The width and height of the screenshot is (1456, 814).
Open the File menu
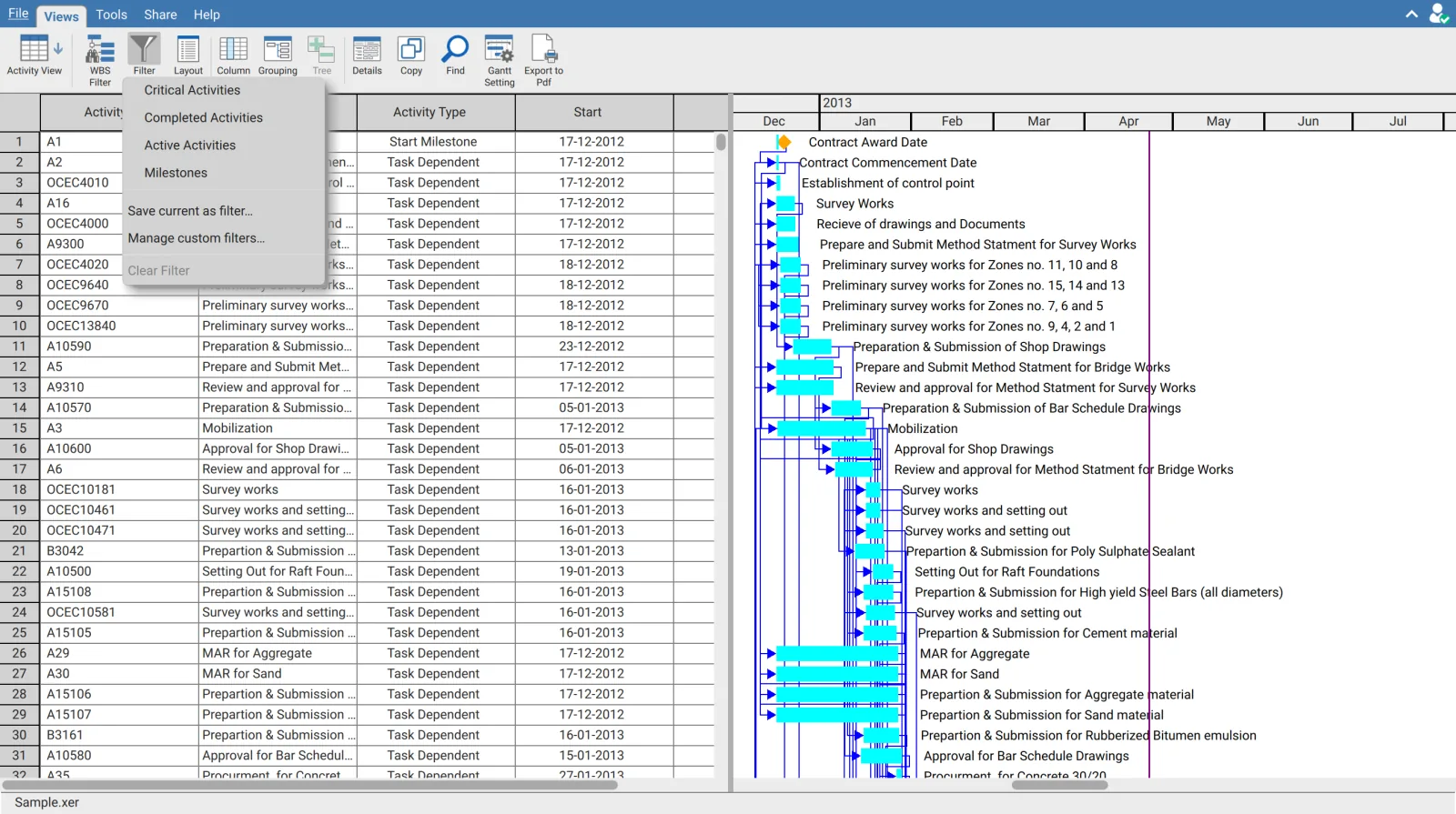(18, 14)
